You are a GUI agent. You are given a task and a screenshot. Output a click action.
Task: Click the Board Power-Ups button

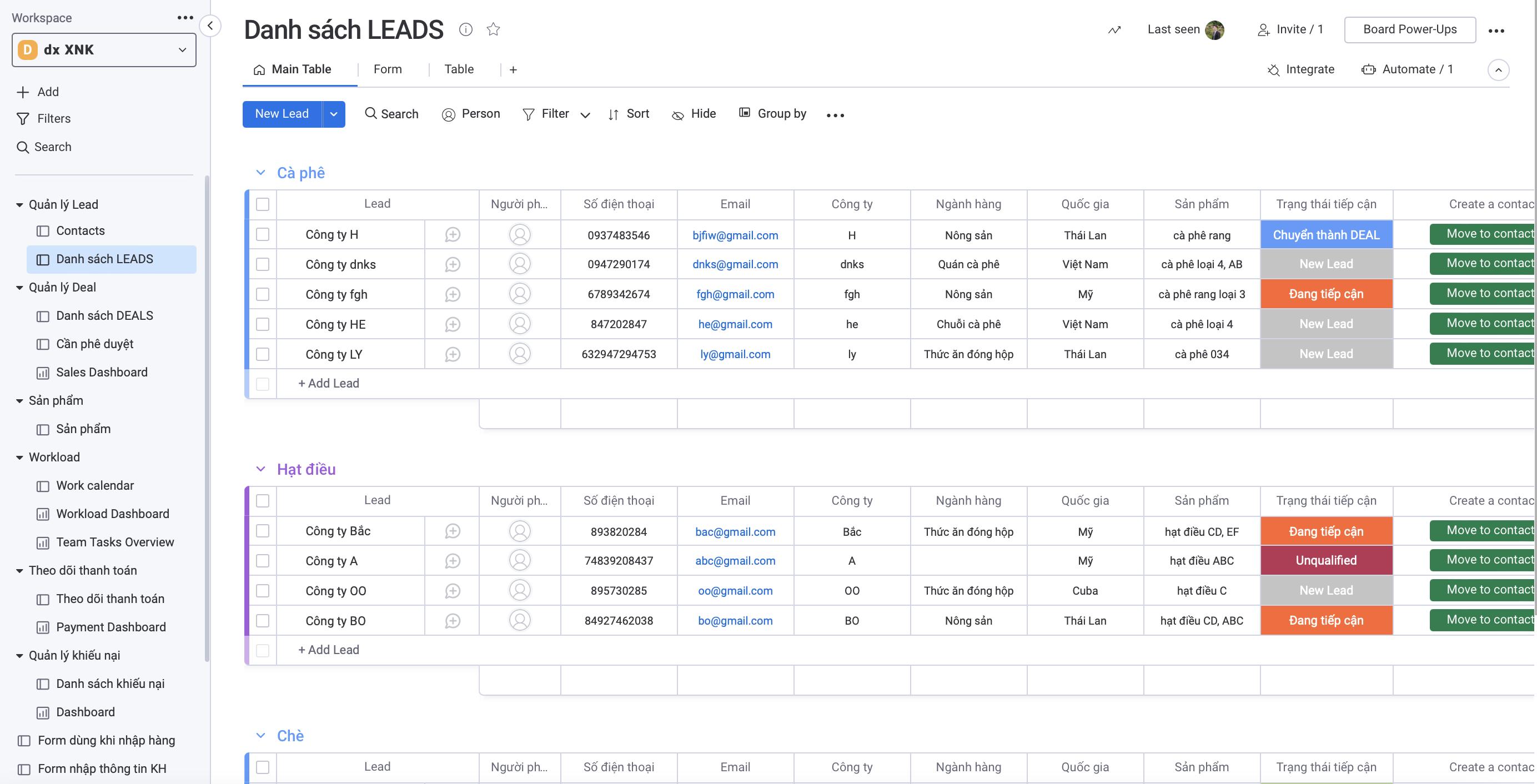[x=1409, y=30]
